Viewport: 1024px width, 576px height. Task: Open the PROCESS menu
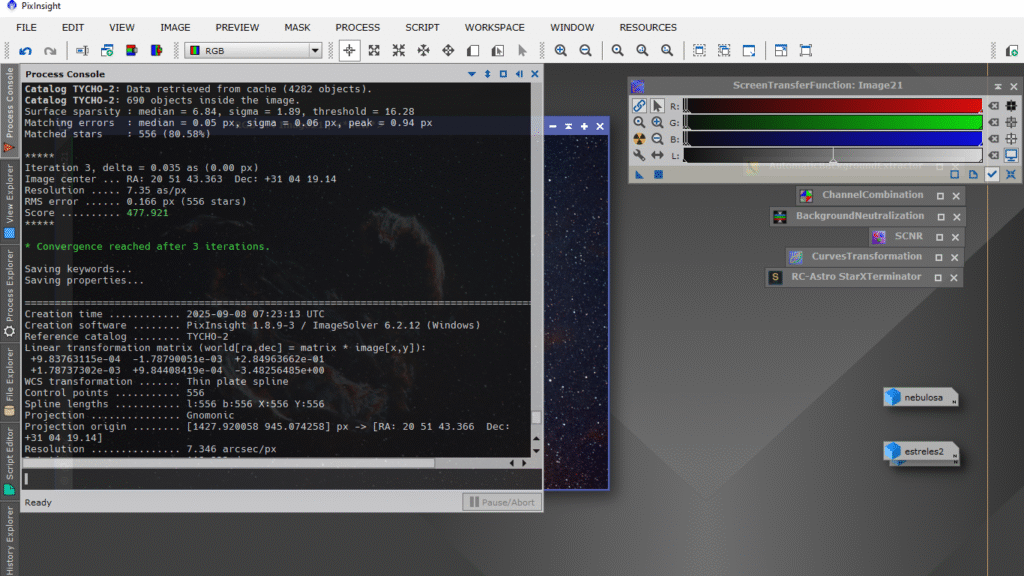click(x=357, y=27)
